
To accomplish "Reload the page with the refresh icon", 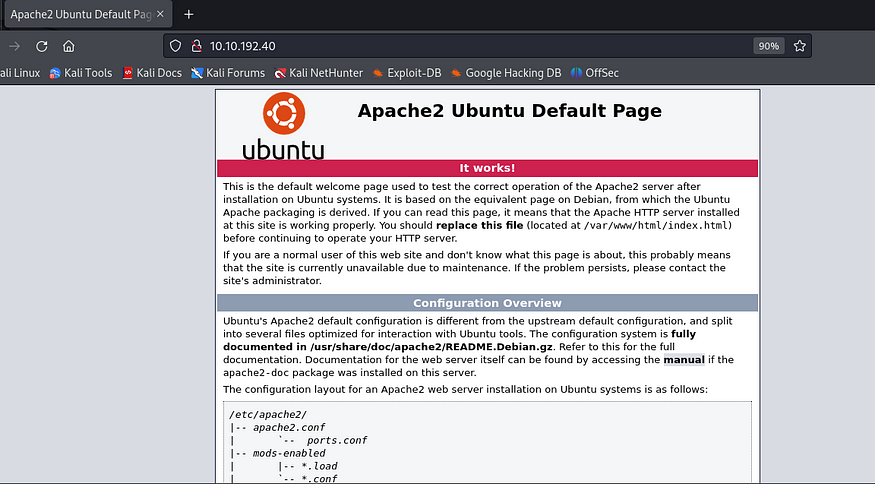I will [42, 46].
